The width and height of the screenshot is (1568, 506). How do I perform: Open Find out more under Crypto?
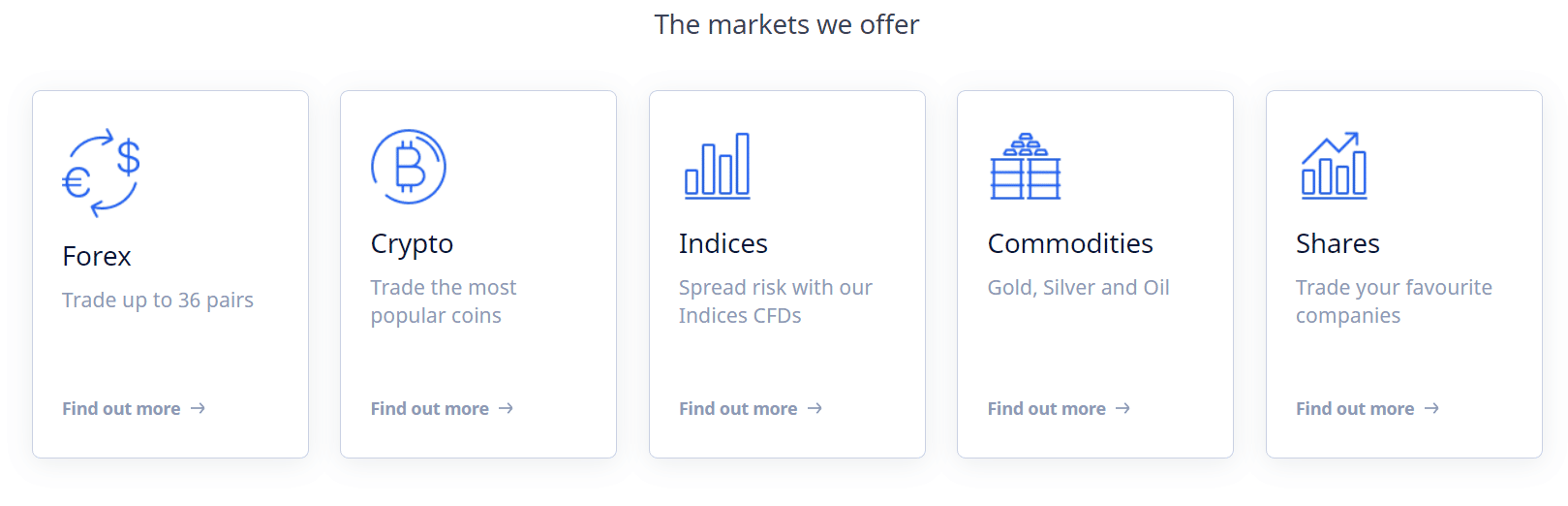(x=430, y=409)
